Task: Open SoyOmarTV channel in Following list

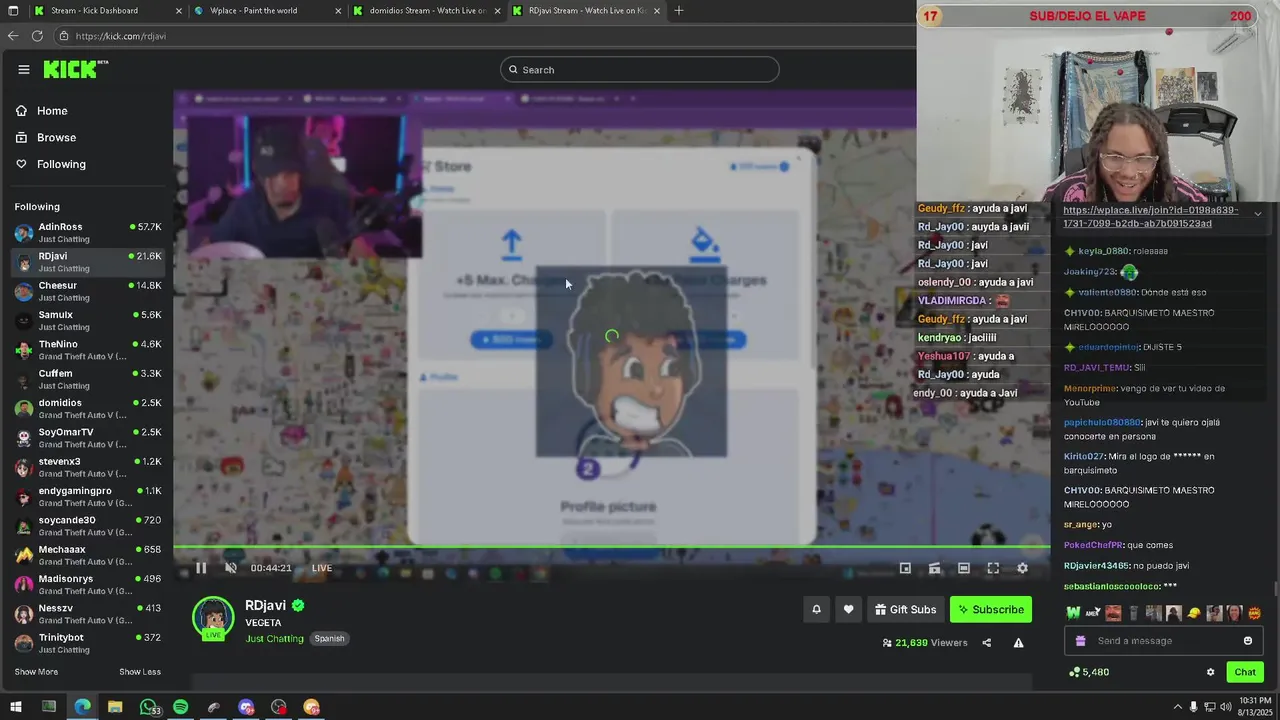Action: pyautogui.click(x=88, y=437)
